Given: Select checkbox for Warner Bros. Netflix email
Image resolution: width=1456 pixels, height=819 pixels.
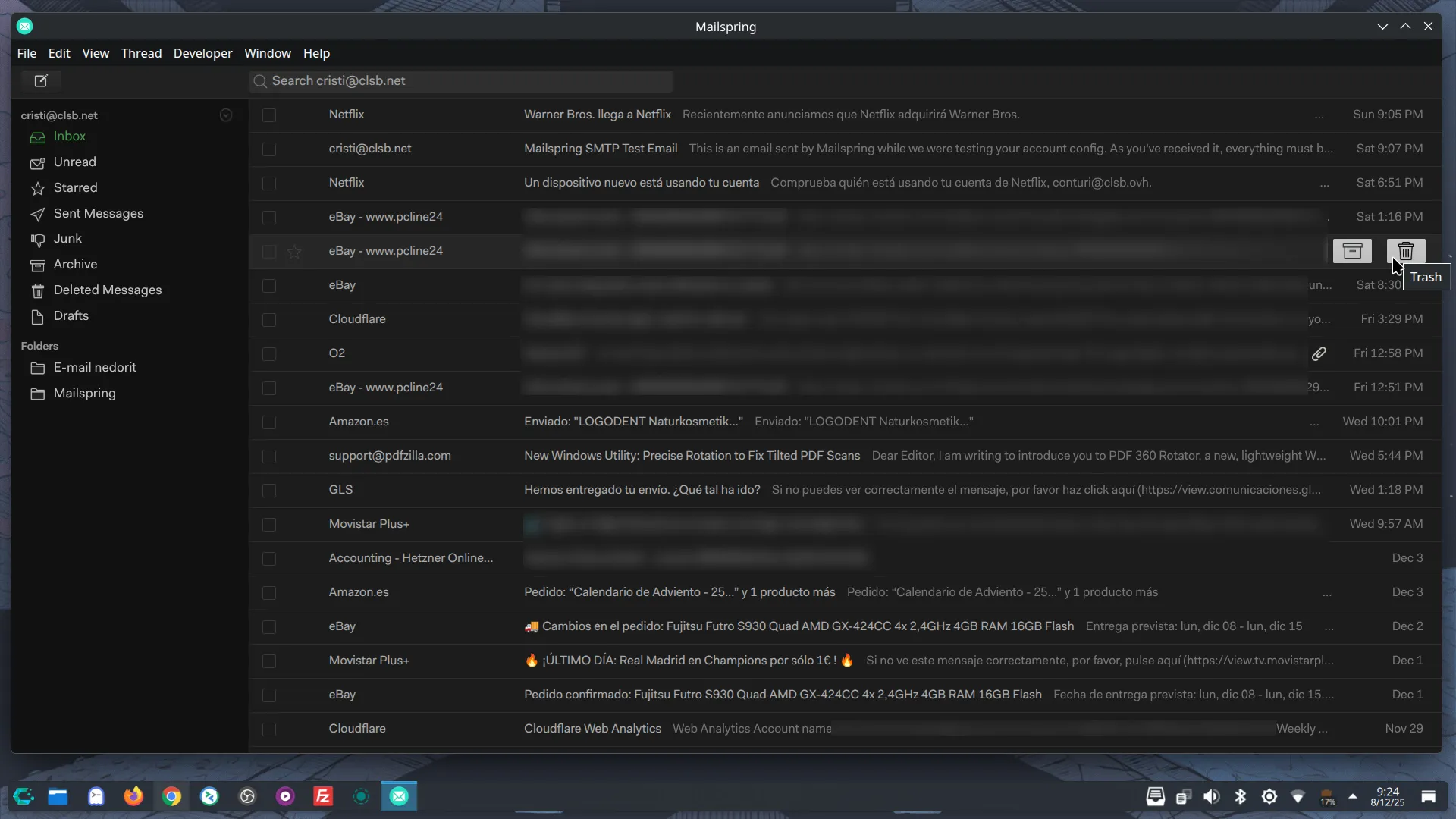Looking at the screenshot, I should click(x=269, y=115).
